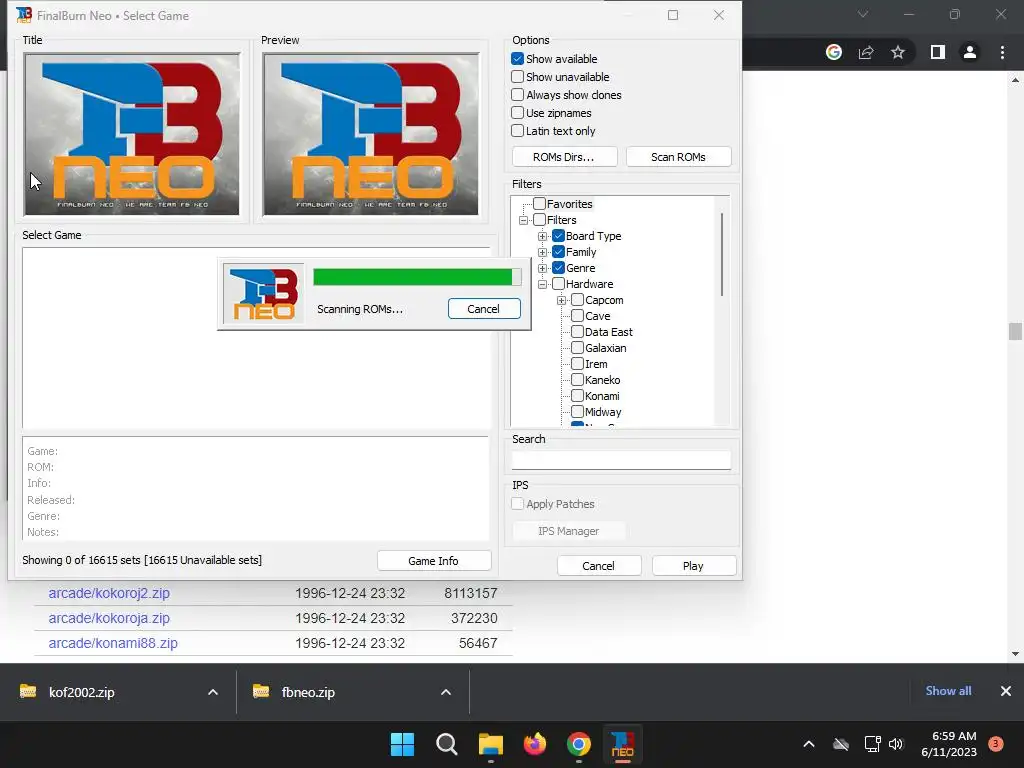This screenshot has width=1024, height=768.
Task: Click the Select Game list area
Action: [x=256, y=338]
